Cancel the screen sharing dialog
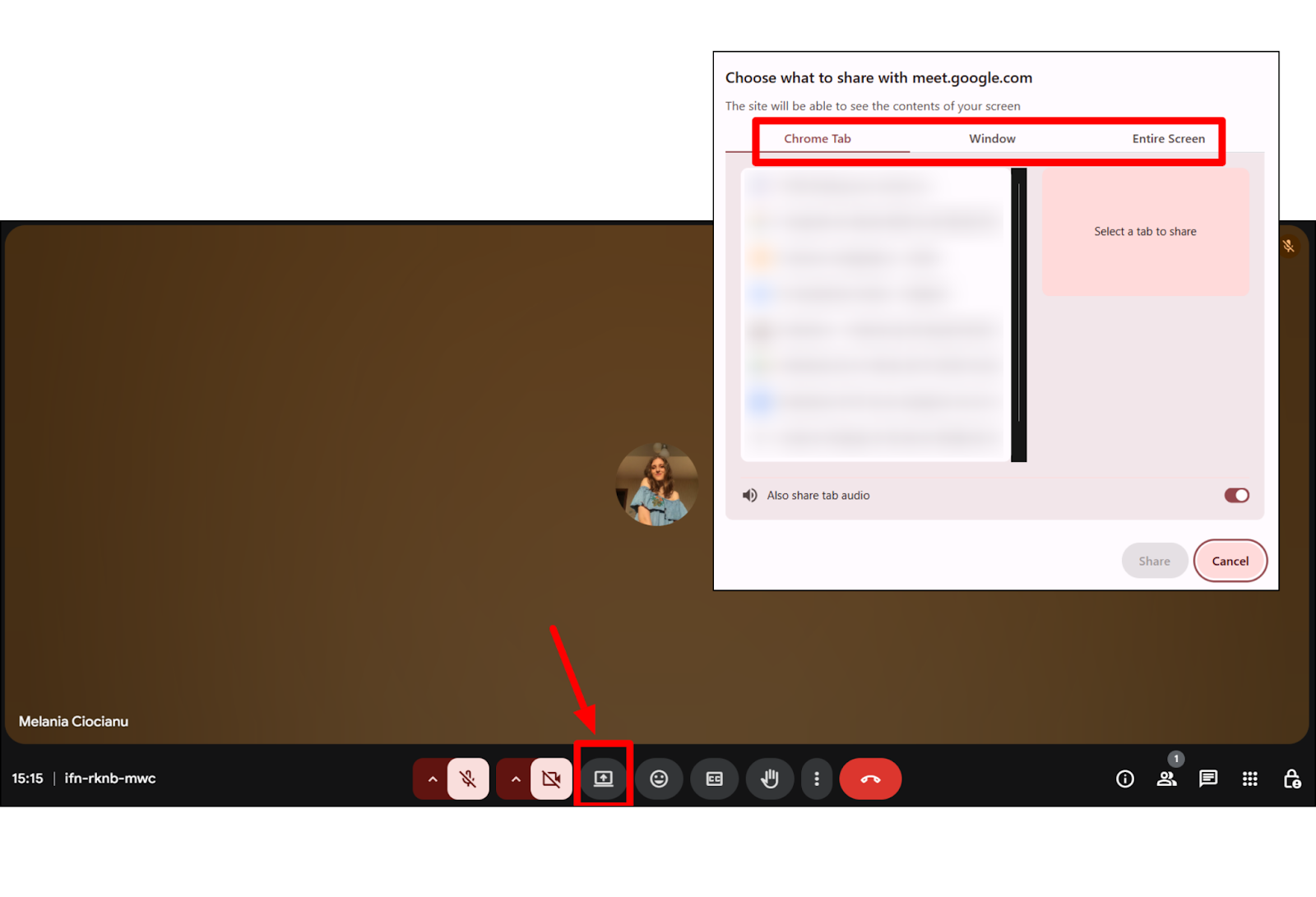Viewport: 1316px width, 897px height. (x=1230, y=560)
